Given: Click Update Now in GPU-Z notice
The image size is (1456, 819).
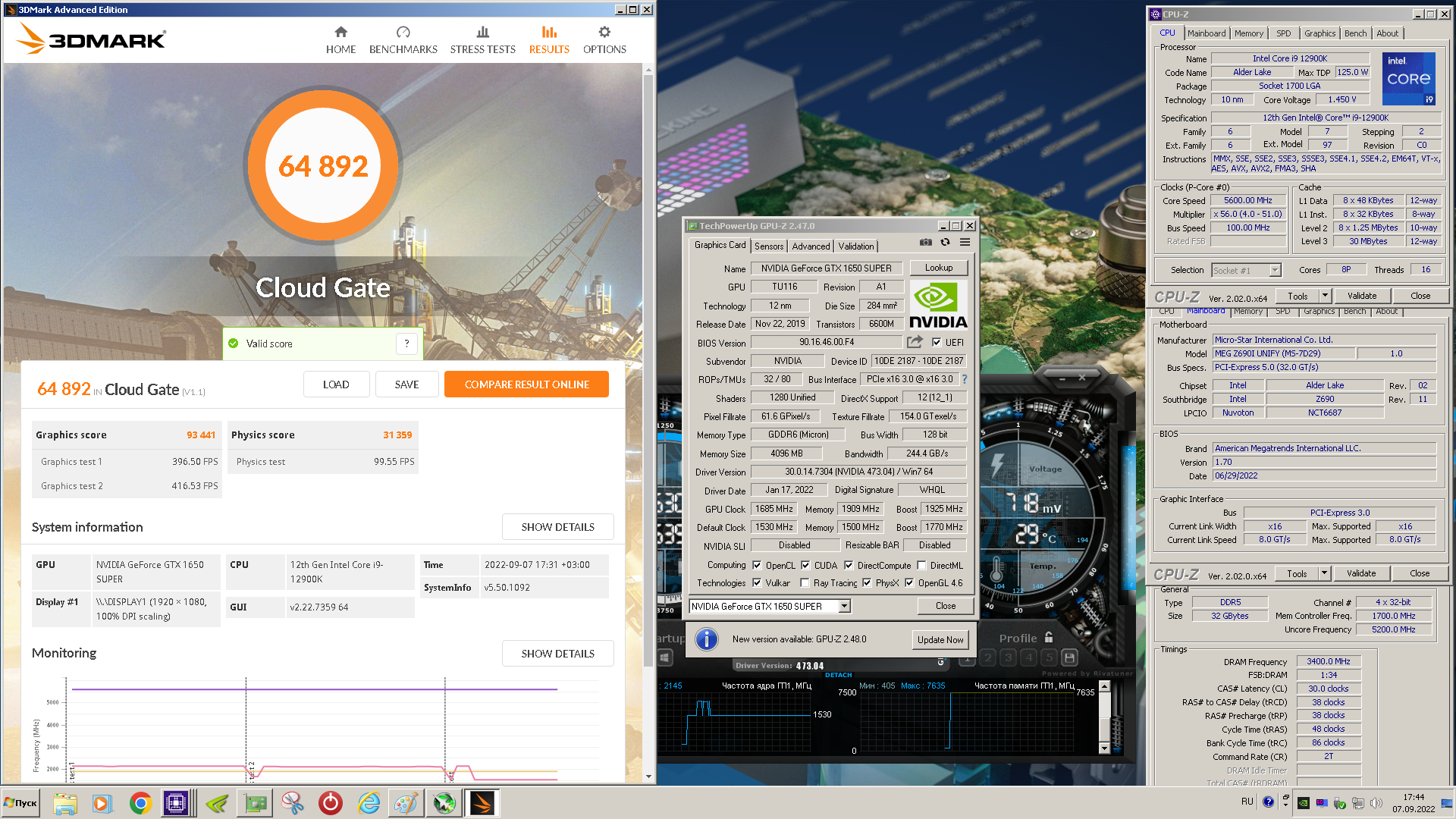Looking at the screenshot, I should [940, 639].
